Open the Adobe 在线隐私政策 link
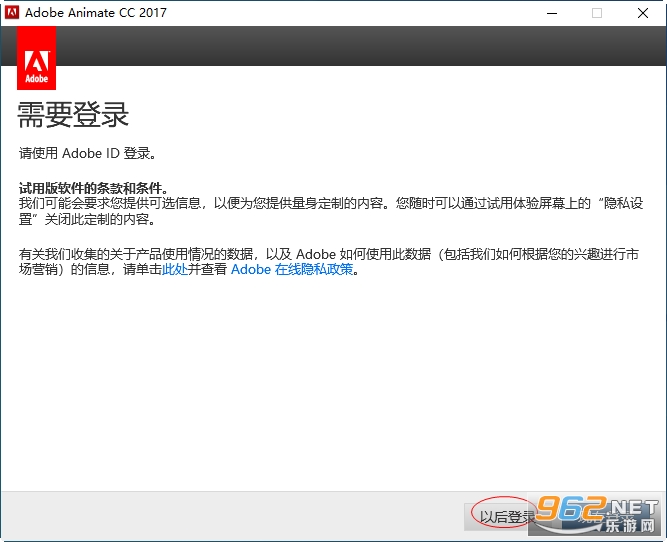The width and height of the screenshot is (667, 542). click(292, 269)
